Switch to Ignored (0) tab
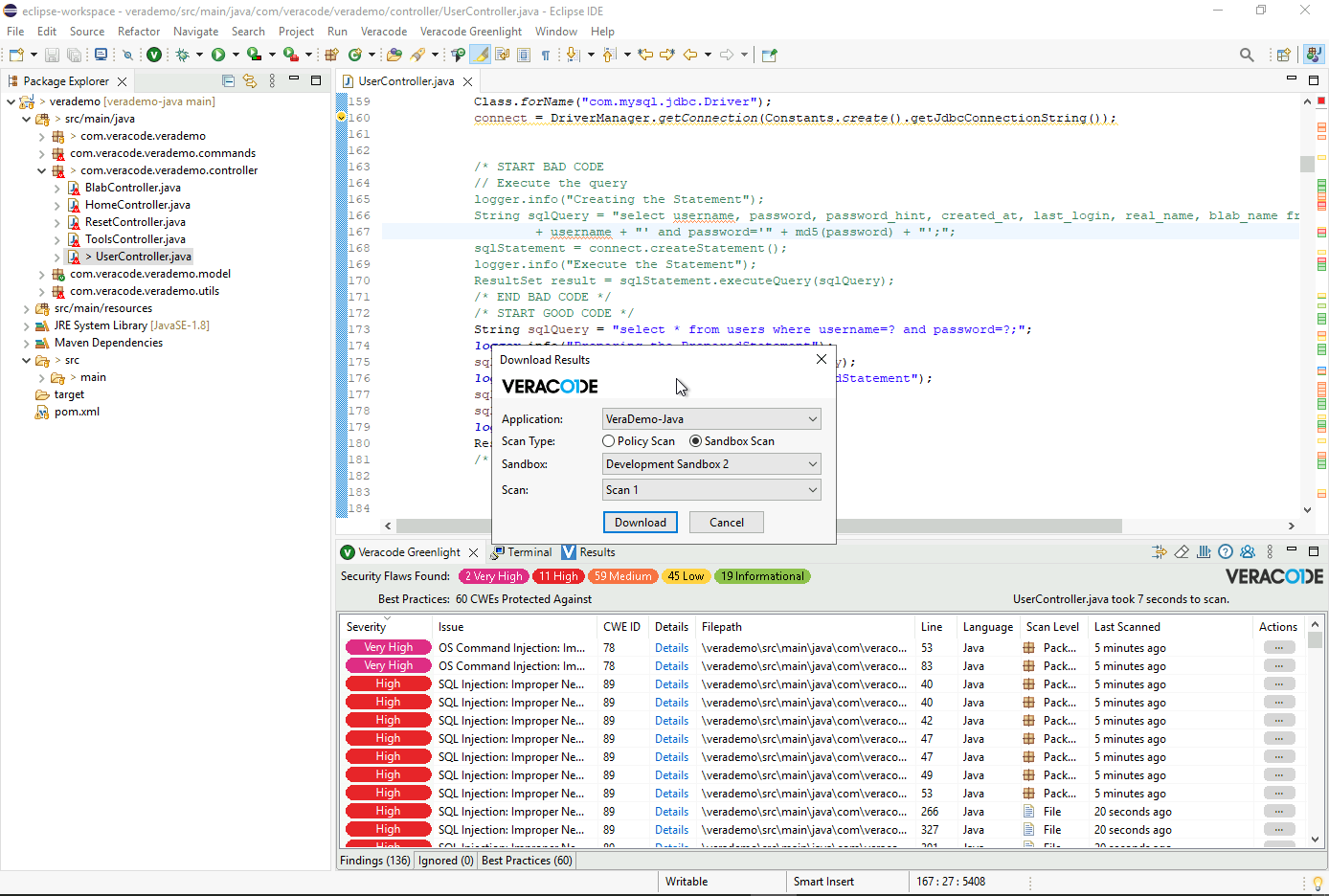 [x=446, y=861]
